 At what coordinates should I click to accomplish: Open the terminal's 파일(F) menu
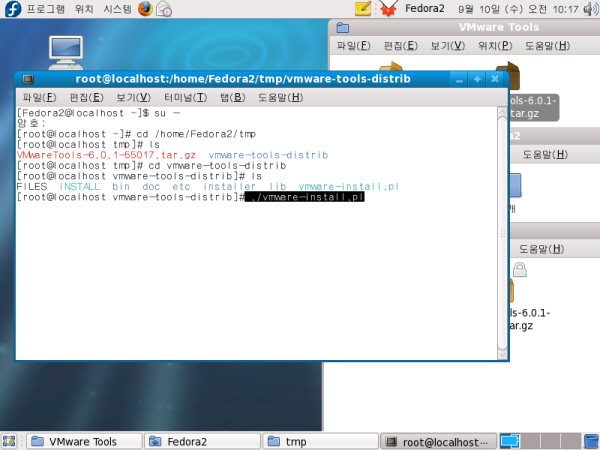coord(39,98)
